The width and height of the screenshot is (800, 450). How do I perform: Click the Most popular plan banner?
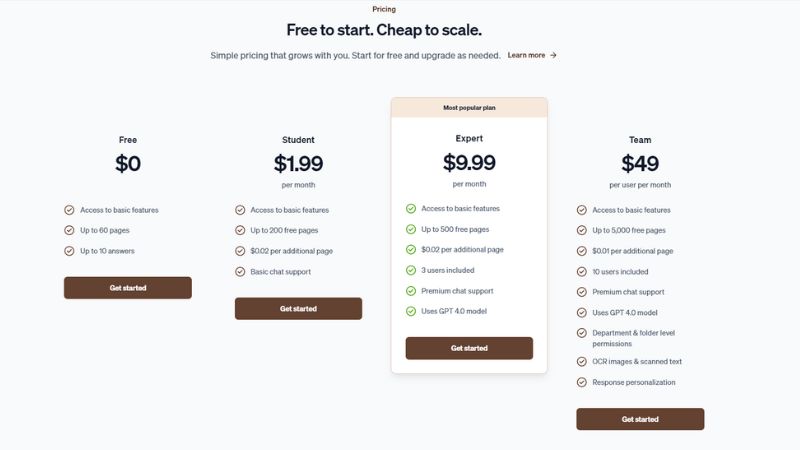coord(469,108)
